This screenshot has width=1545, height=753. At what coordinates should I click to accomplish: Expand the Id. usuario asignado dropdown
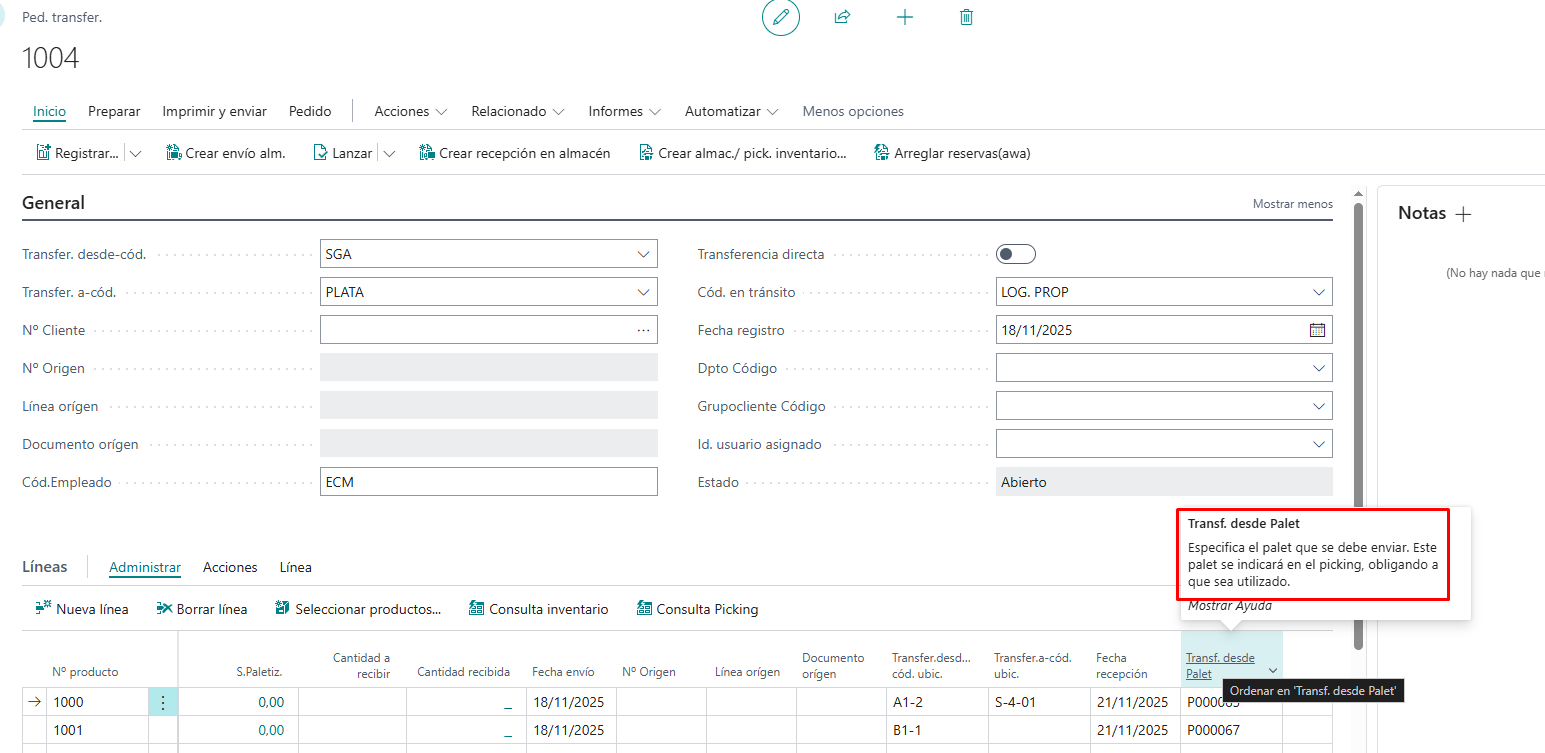[1317, 444]
